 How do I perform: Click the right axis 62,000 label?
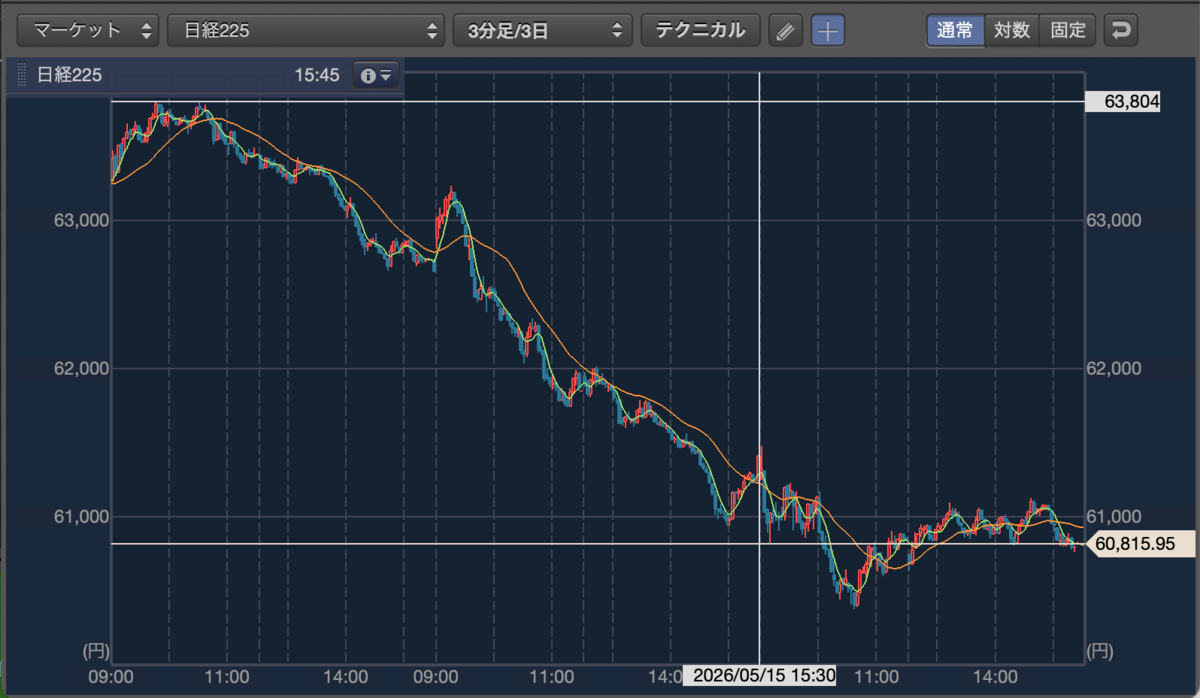coord(1113,368)
